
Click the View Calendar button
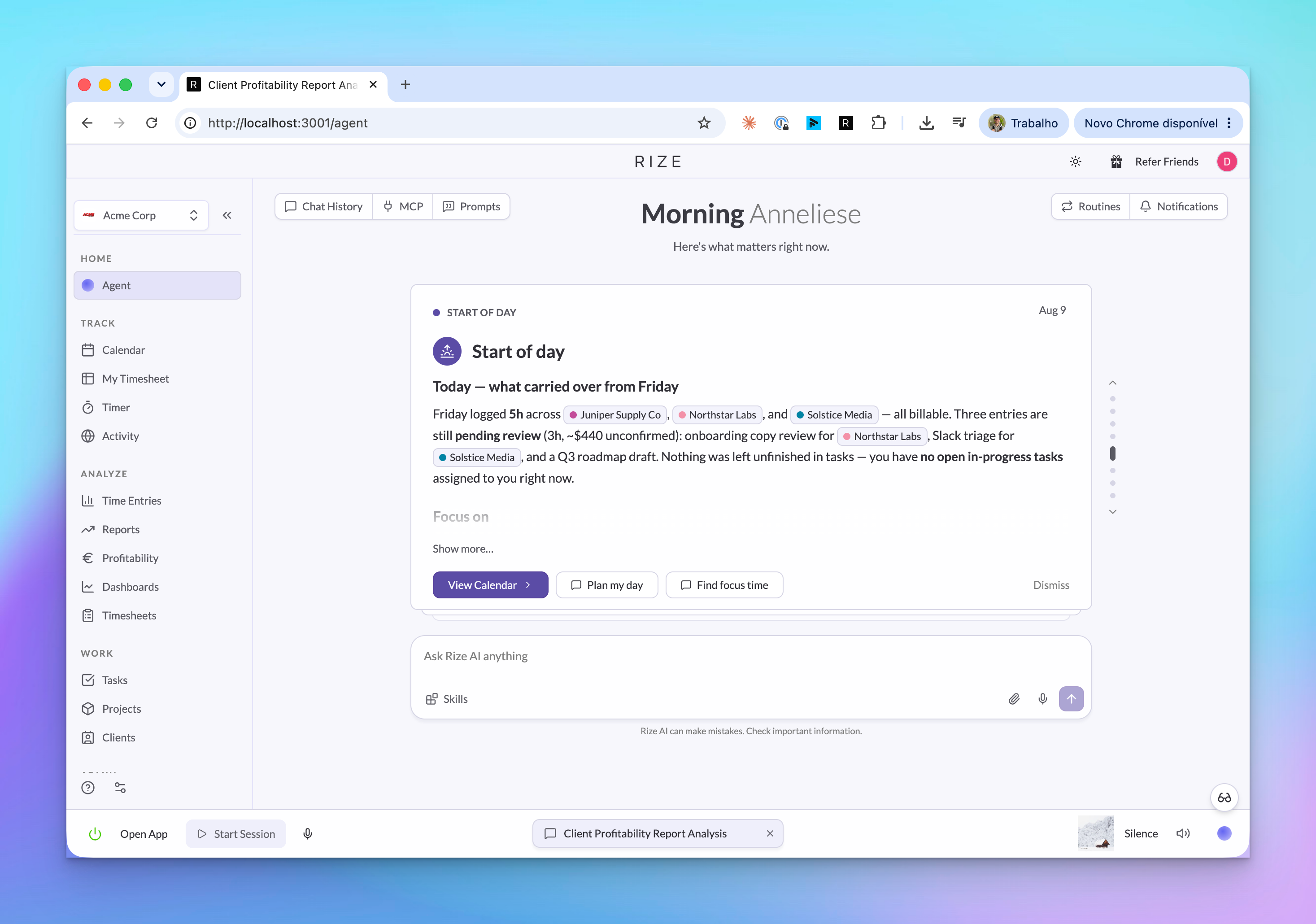tap(490, 584)
